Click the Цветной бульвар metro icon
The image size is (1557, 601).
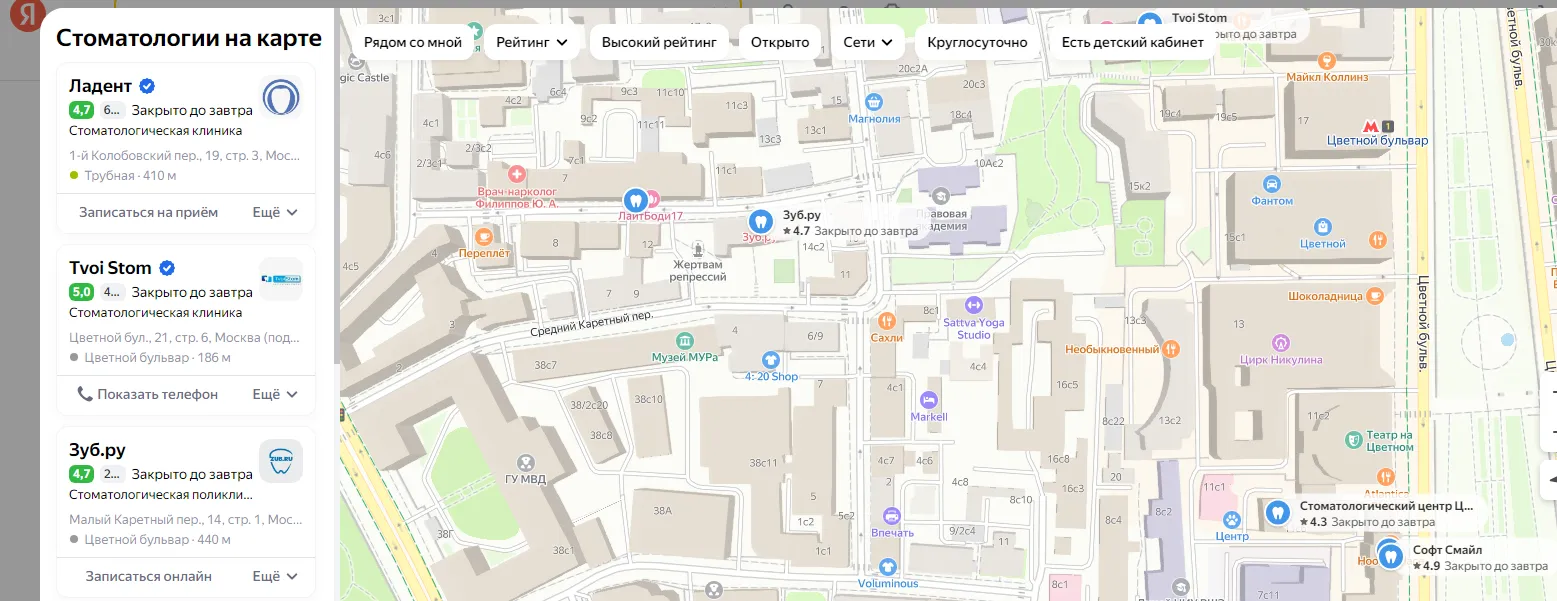pyautogui.click(x=1369, y=125)
